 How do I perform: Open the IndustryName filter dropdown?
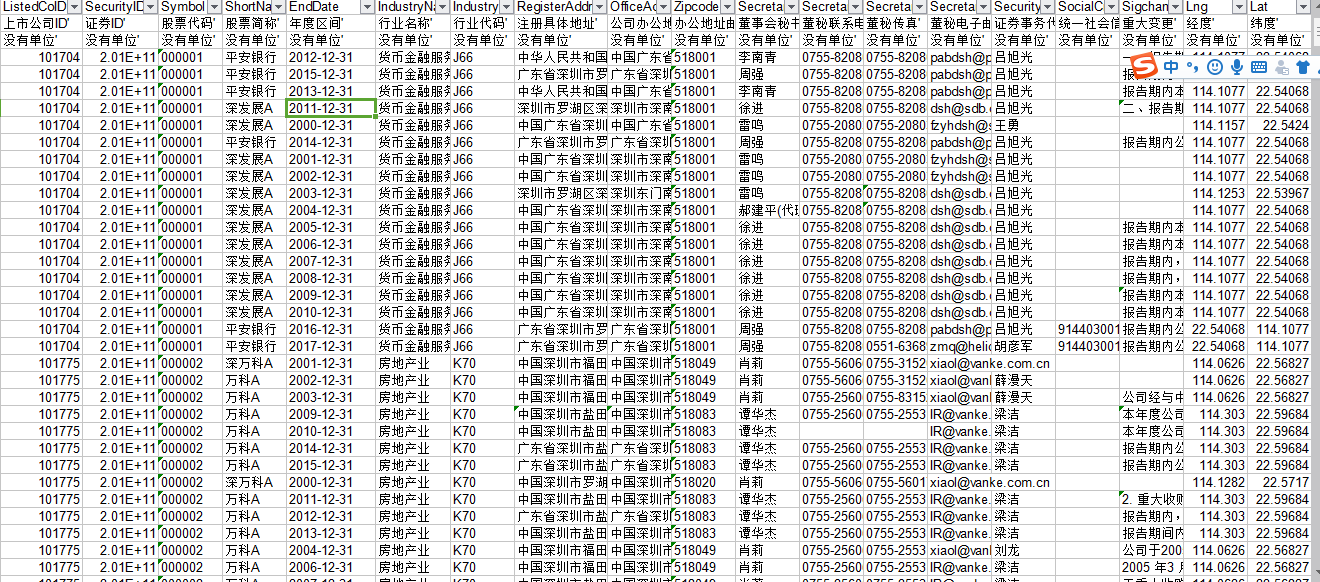(442, 7)
